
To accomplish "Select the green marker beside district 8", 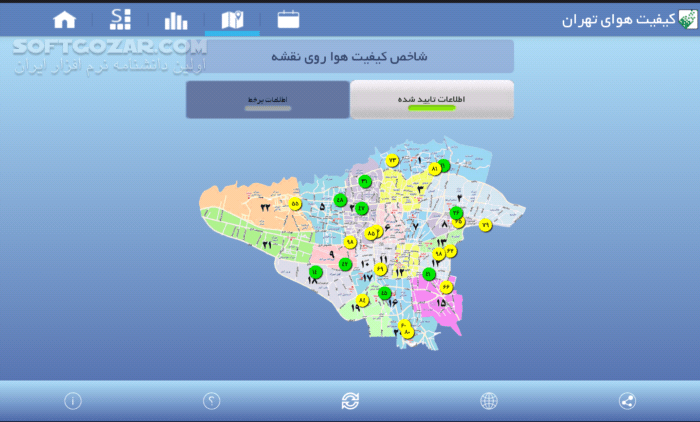I will [x=456, y=213].
